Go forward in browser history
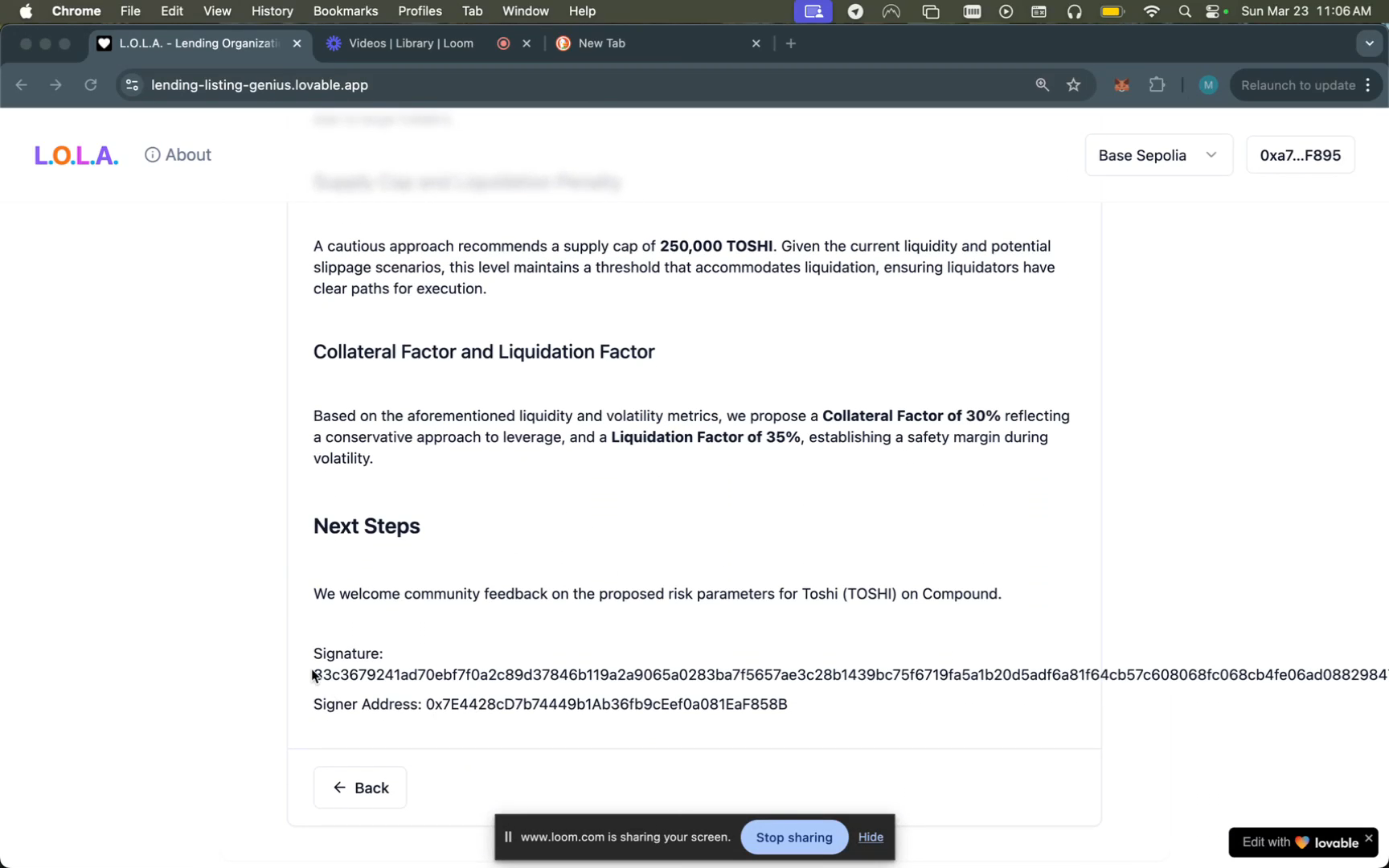The width and height of the screenshot is (1389, 868). point(55,85)
